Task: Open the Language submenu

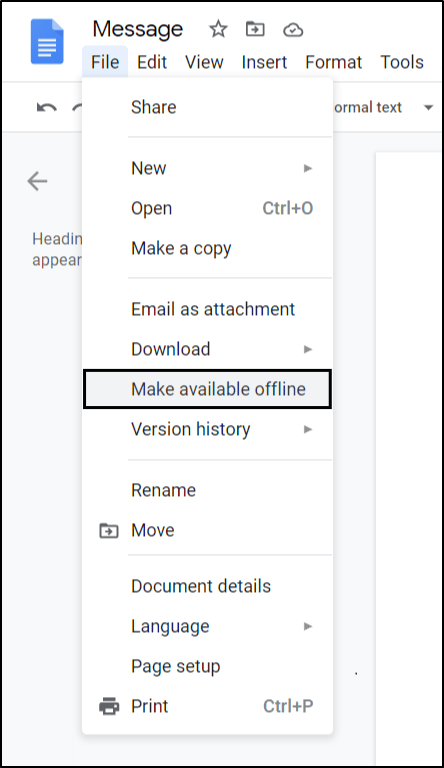Action: 207,626
